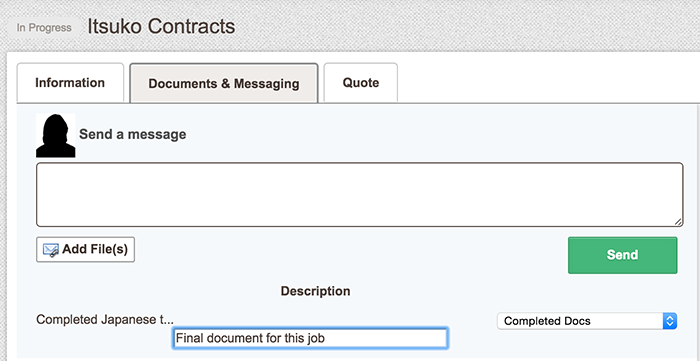The width and height of the screenshot is (700, 361).
Task: Switch to the Quote tab
Action: (361, 83)
